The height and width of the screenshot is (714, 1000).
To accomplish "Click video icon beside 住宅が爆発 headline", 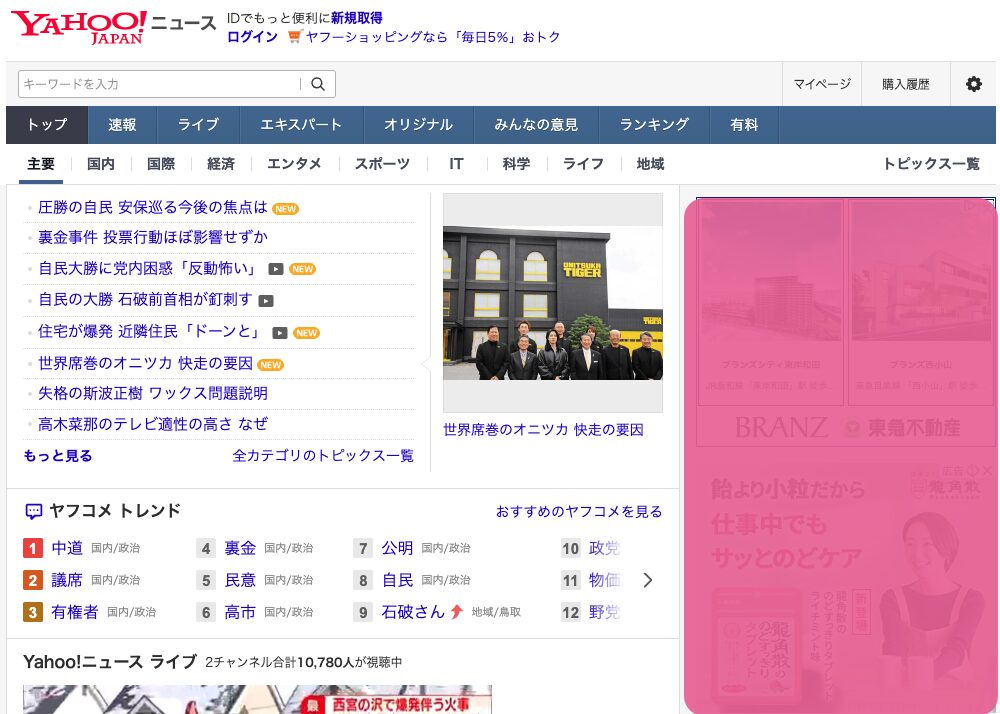I will click(x=280, y=333).
